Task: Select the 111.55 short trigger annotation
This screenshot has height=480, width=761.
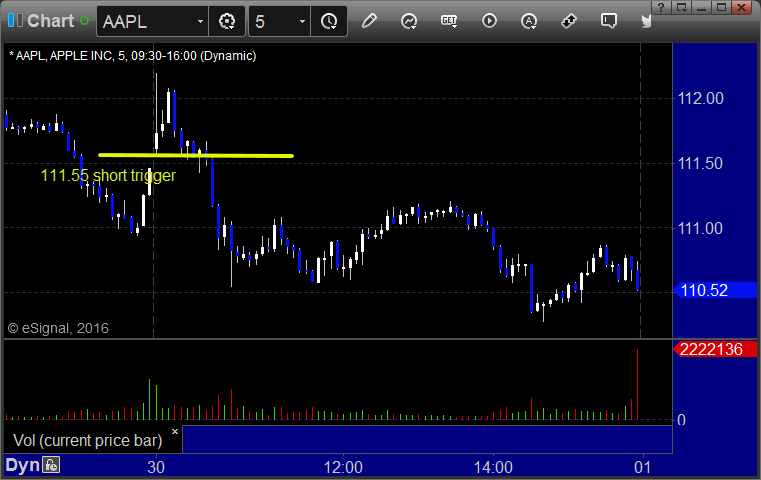Action: pos(108,175)
